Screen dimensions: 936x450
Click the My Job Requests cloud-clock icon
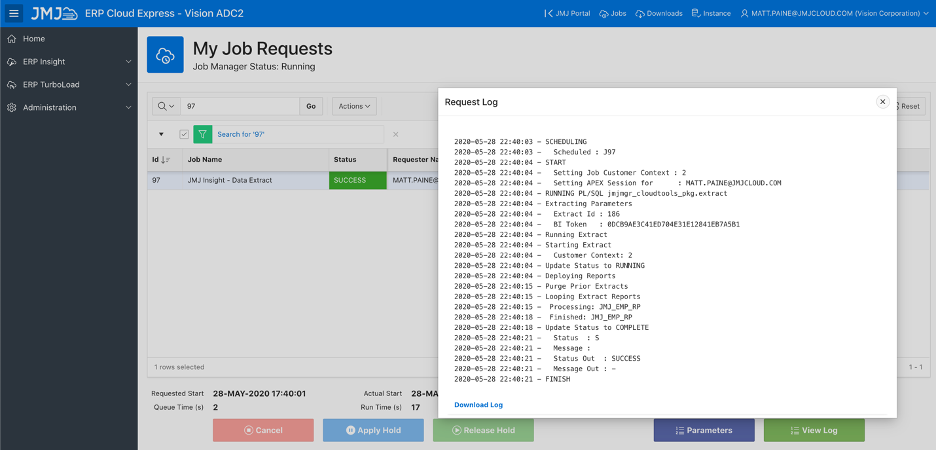[x=165, y=55]
